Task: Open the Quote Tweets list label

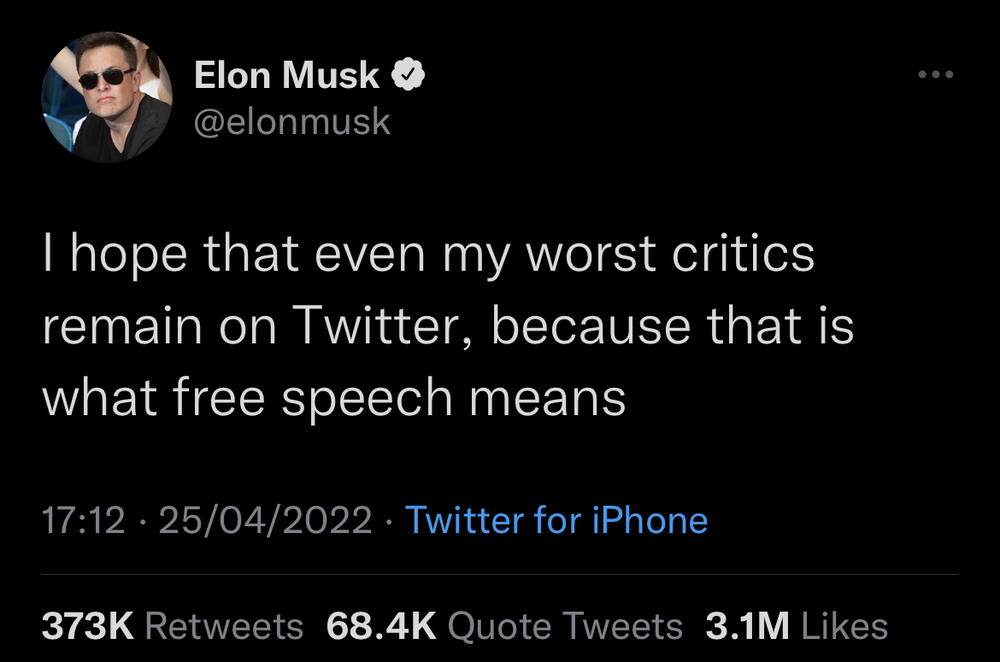Action: 565,627
